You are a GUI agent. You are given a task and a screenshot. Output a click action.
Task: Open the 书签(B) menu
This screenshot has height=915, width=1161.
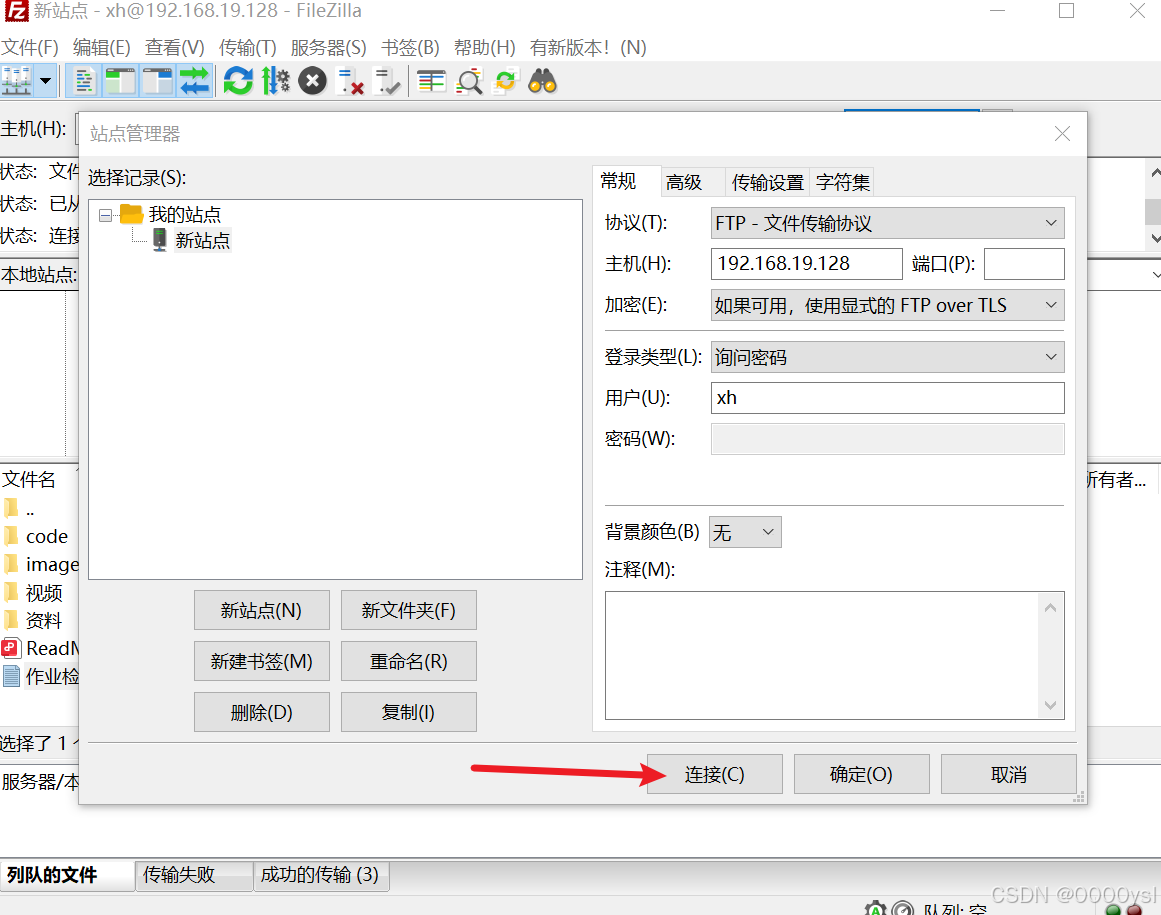click(x=410, y=47)
